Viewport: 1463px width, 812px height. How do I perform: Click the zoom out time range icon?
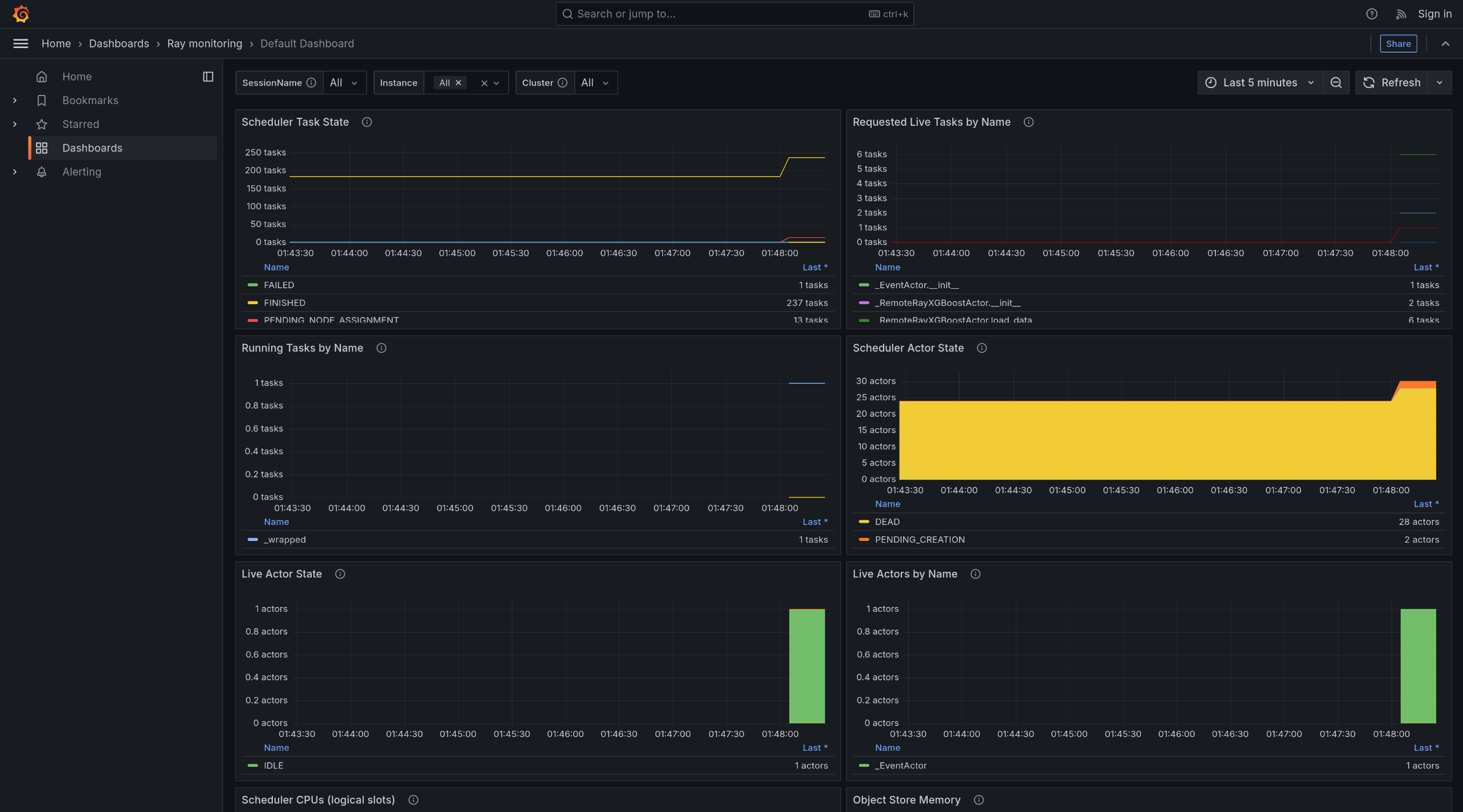pos(1336,82)
